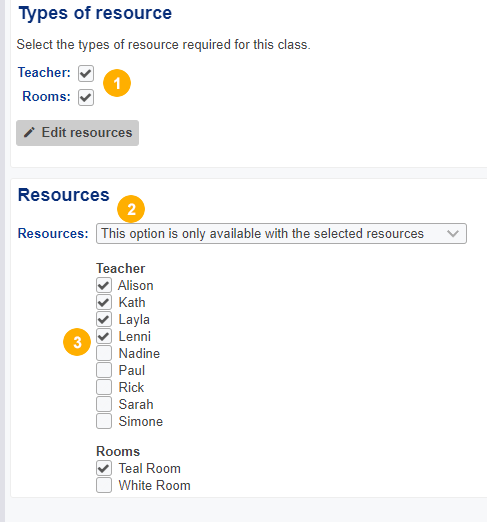Click the chevron arrow of Resources dropdown
Image resolution: width=487 pixels, height=522 pixels.
tap(453, 233)
